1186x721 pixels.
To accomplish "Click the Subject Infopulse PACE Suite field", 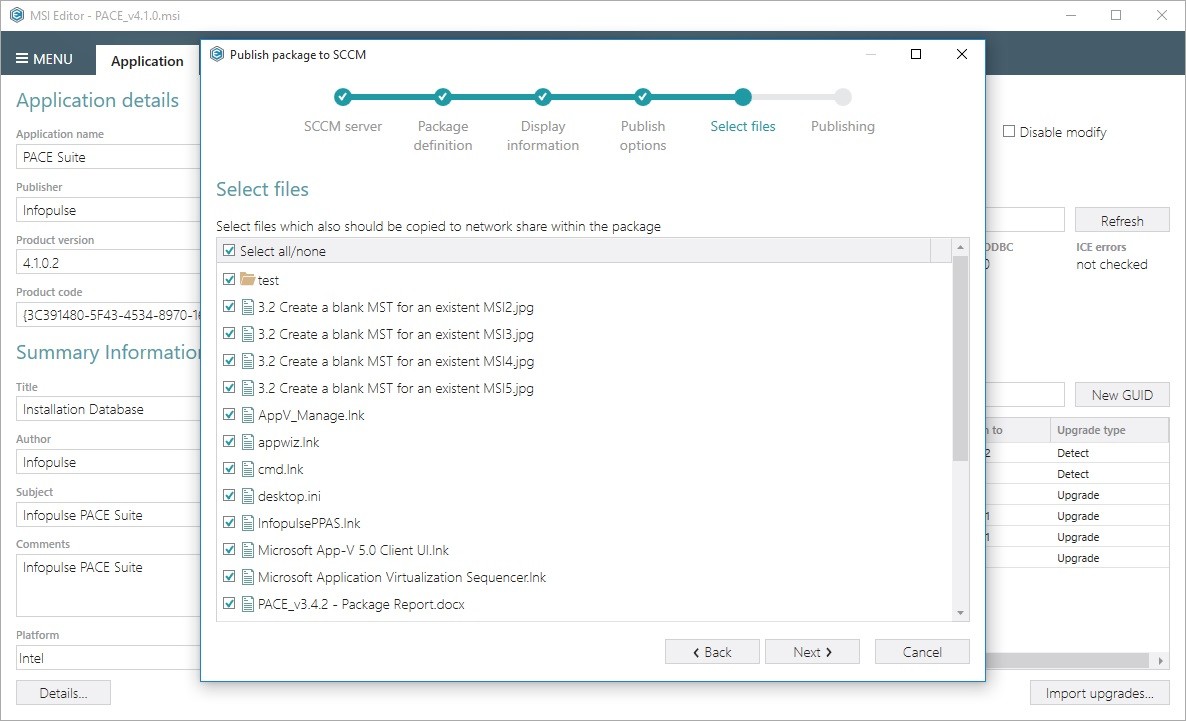I will (108, 514).
